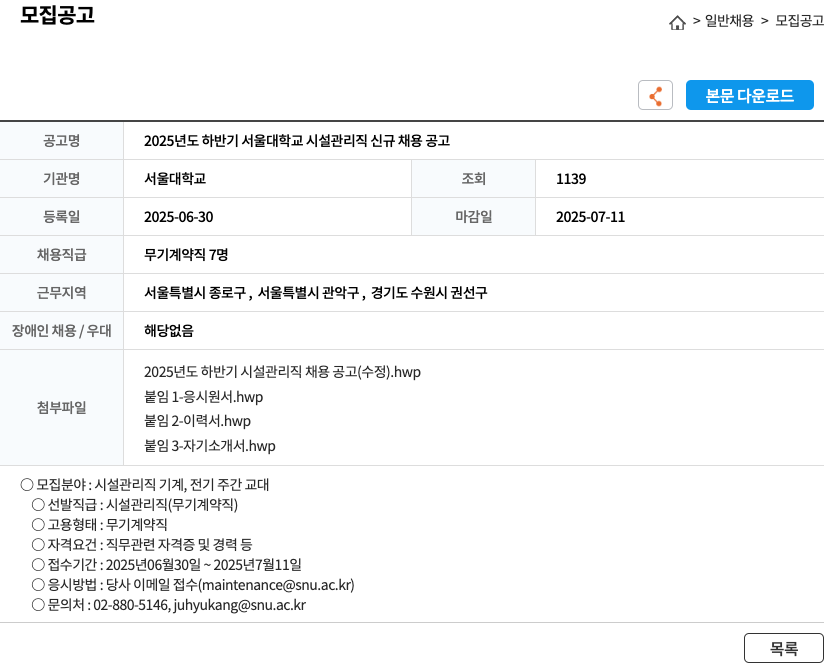The width and height of the screenshot is (824, 663).
Task: Download attachment 붙임 1-응시원서.hwp
Action: tap(203, 397)
